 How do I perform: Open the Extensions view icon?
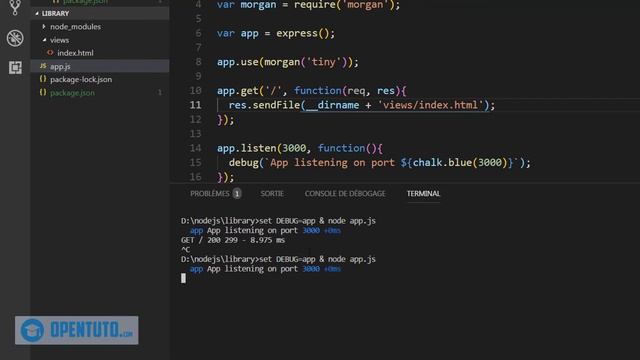(x=15, y=67)
